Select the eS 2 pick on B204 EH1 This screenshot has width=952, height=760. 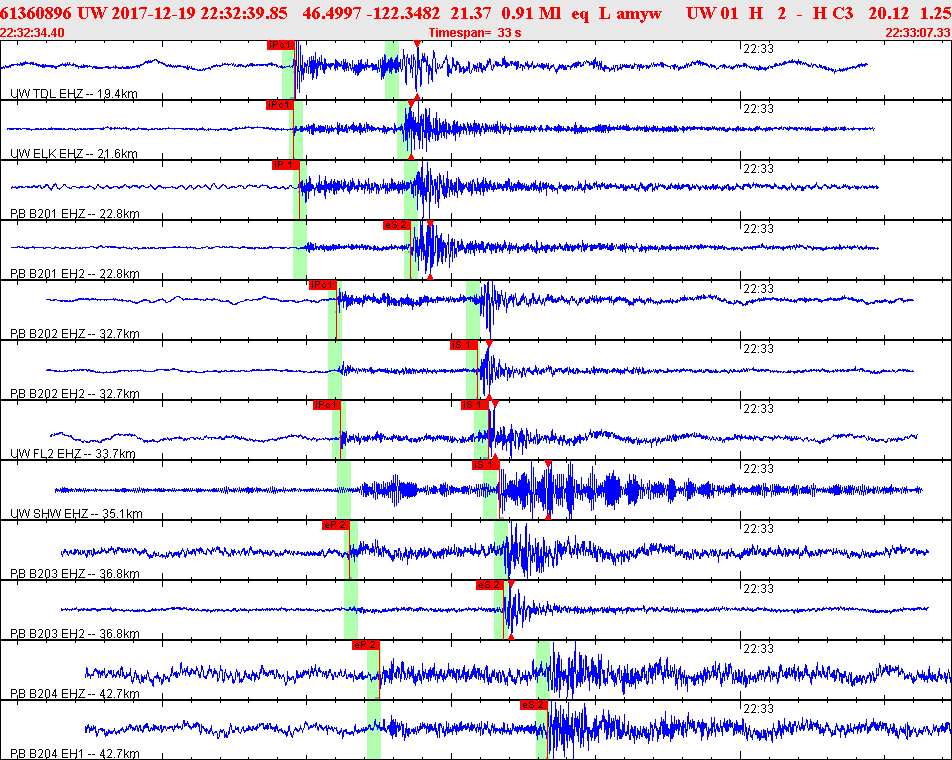[x=534, y=705]
